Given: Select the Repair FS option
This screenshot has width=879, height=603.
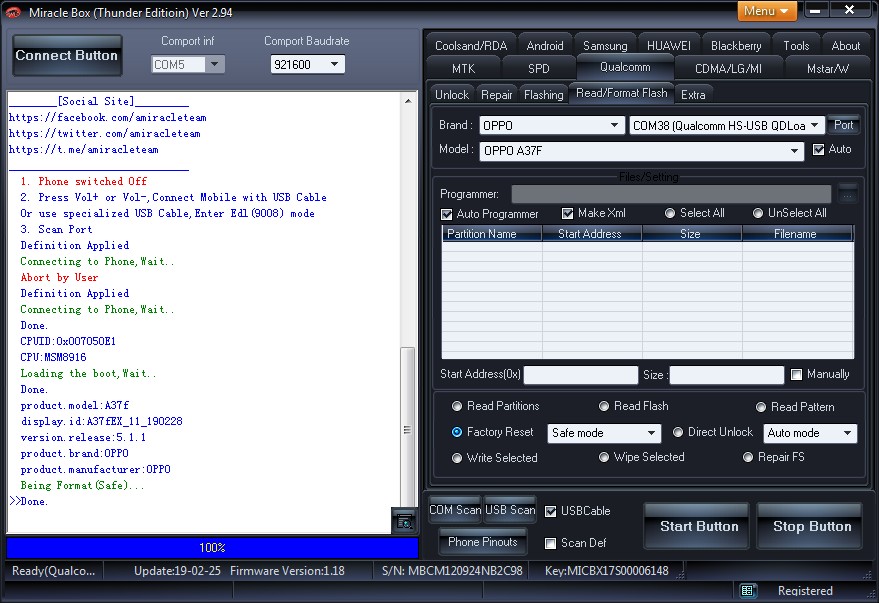Looking at the screenshot, I should point(748,457).
